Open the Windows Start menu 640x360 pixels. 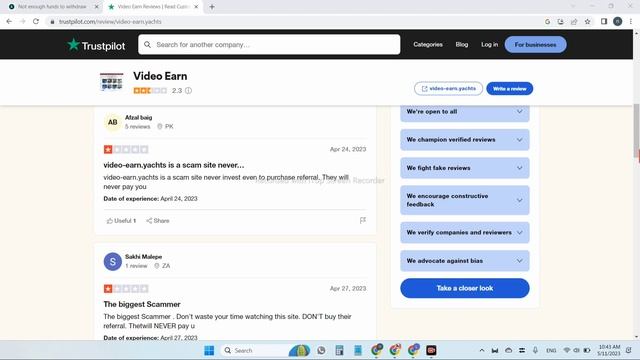[209, 350]
